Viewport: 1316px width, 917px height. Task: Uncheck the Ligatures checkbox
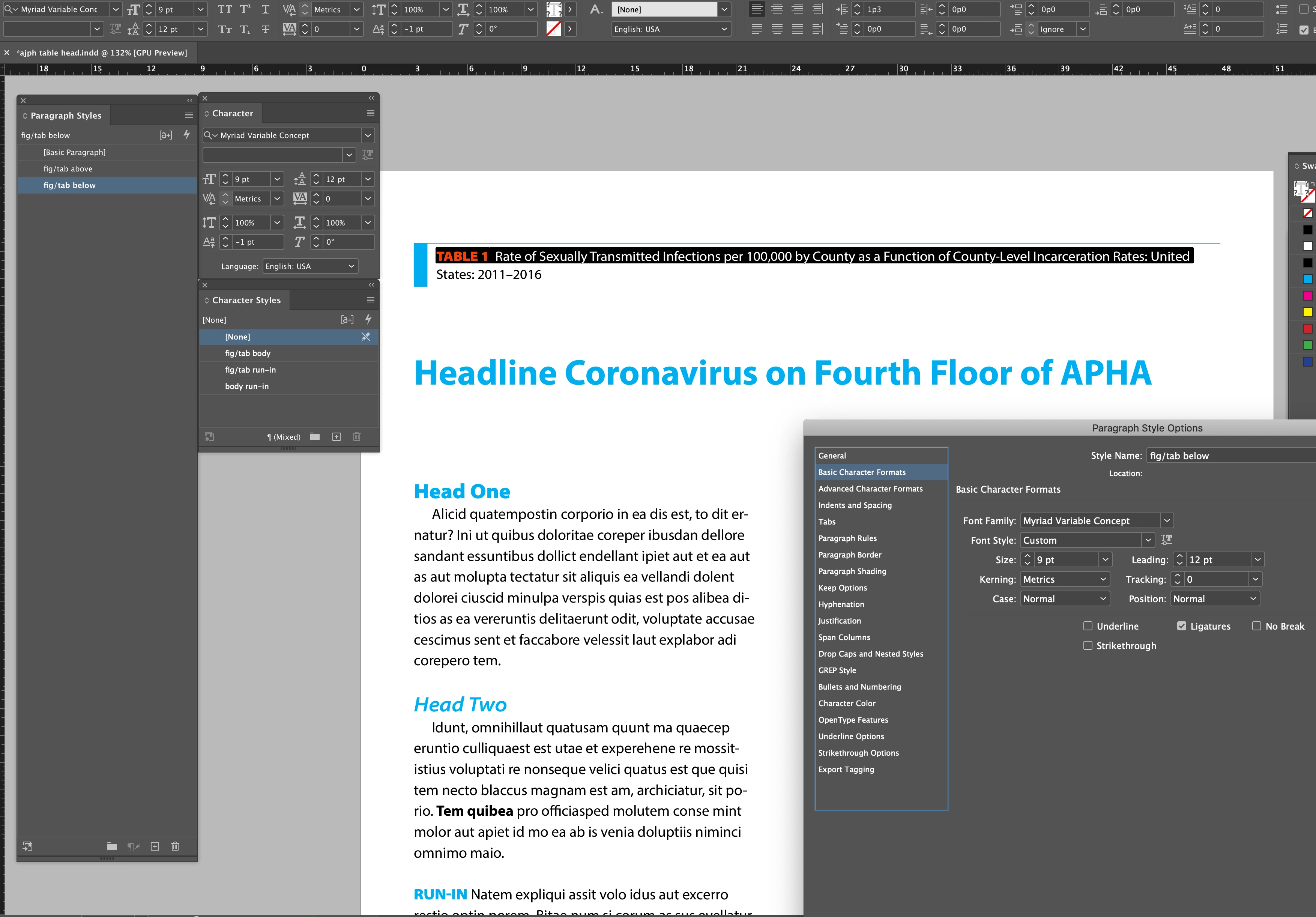click(1181, 626)
